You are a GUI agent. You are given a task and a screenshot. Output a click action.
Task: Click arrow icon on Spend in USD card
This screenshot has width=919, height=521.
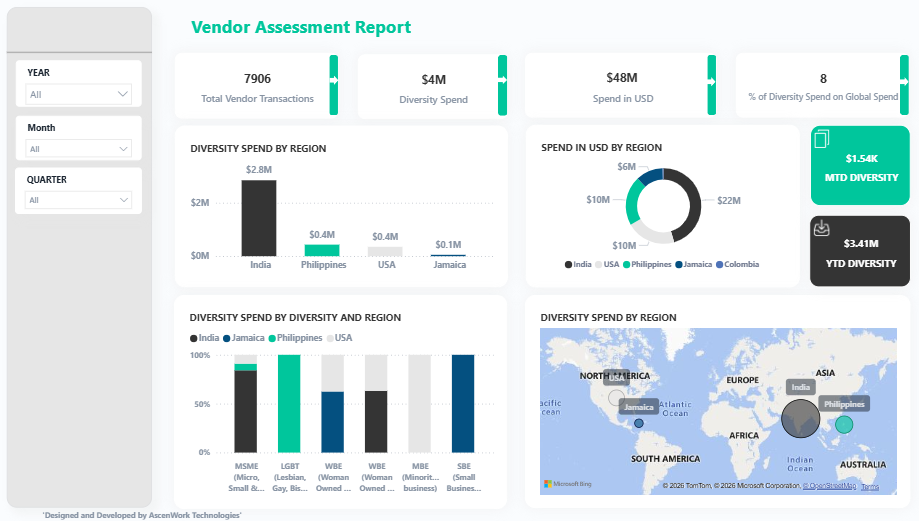tap(711, 78)
